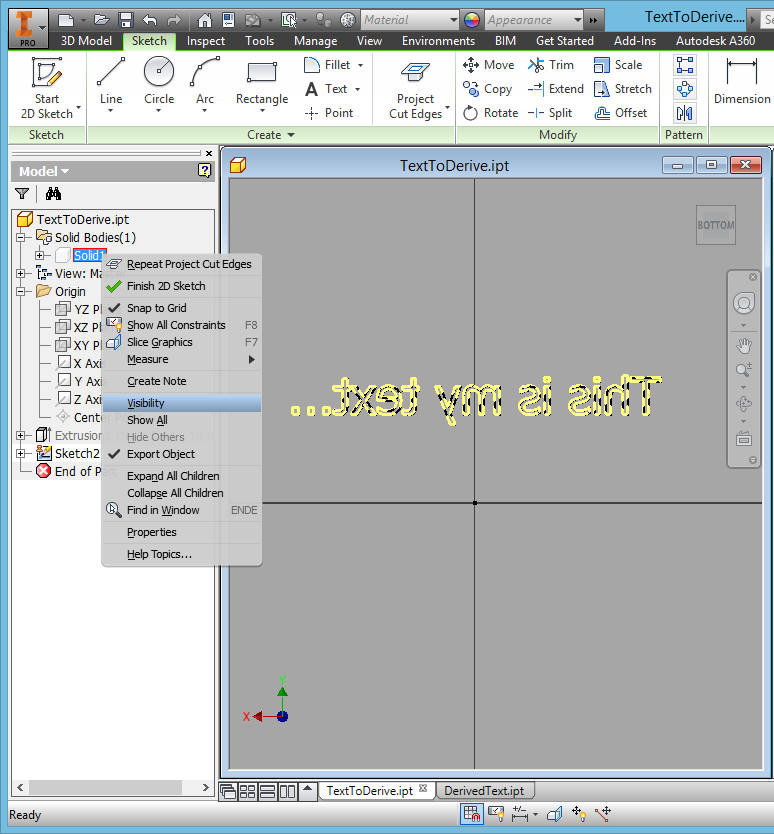Close the Model browser panel
This screenshot has height=834, width=774.
[209, 153]
